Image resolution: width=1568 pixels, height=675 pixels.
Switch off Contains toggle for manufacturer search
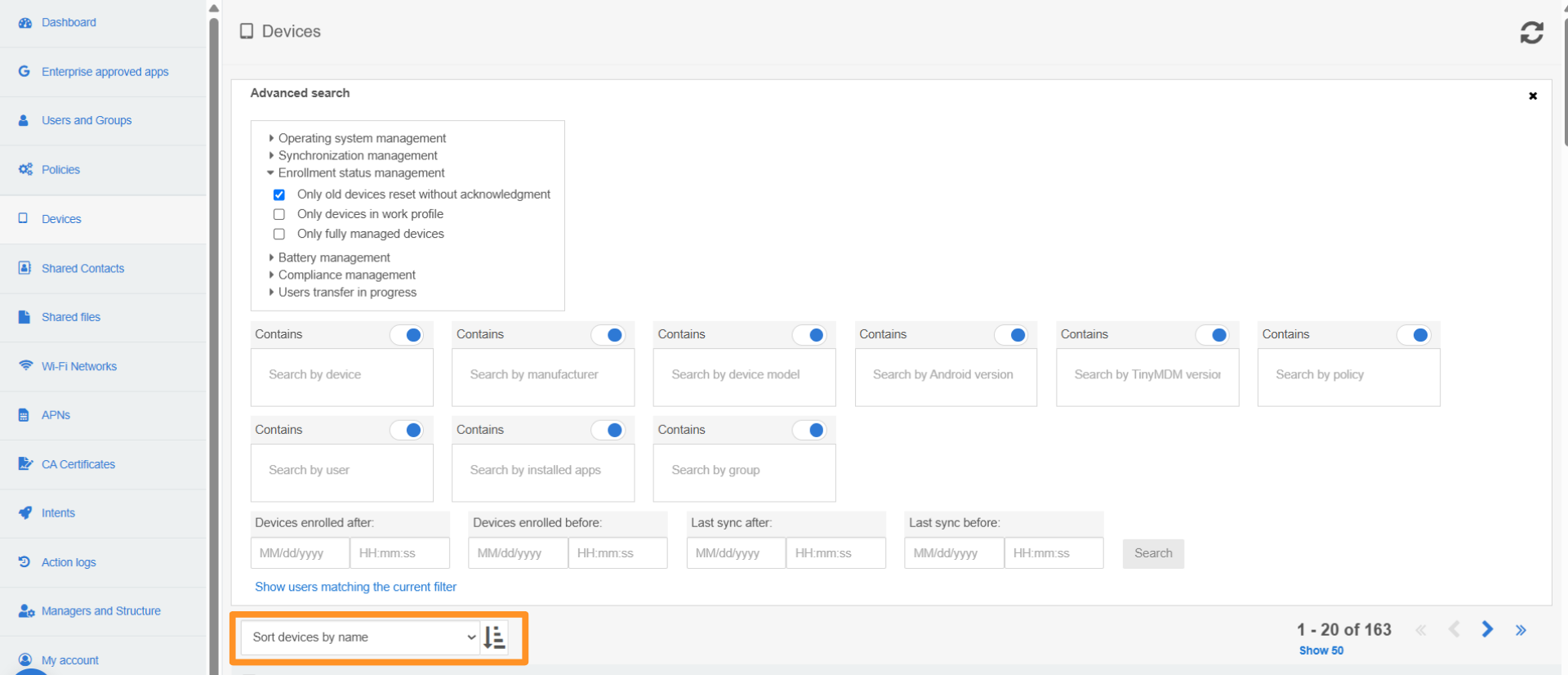608,335
